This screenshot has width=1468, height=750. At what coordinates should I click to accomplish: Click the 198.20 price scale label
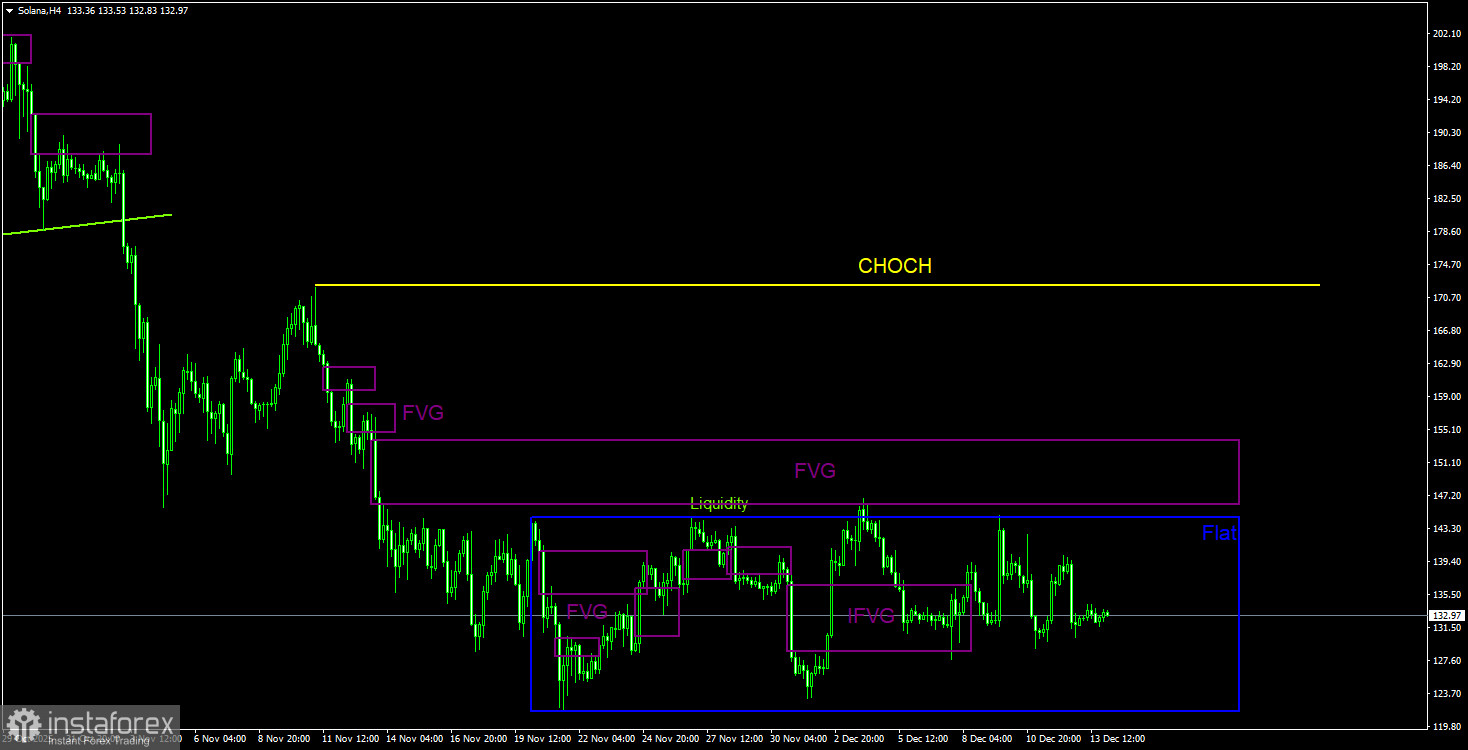pos(1445,67)
